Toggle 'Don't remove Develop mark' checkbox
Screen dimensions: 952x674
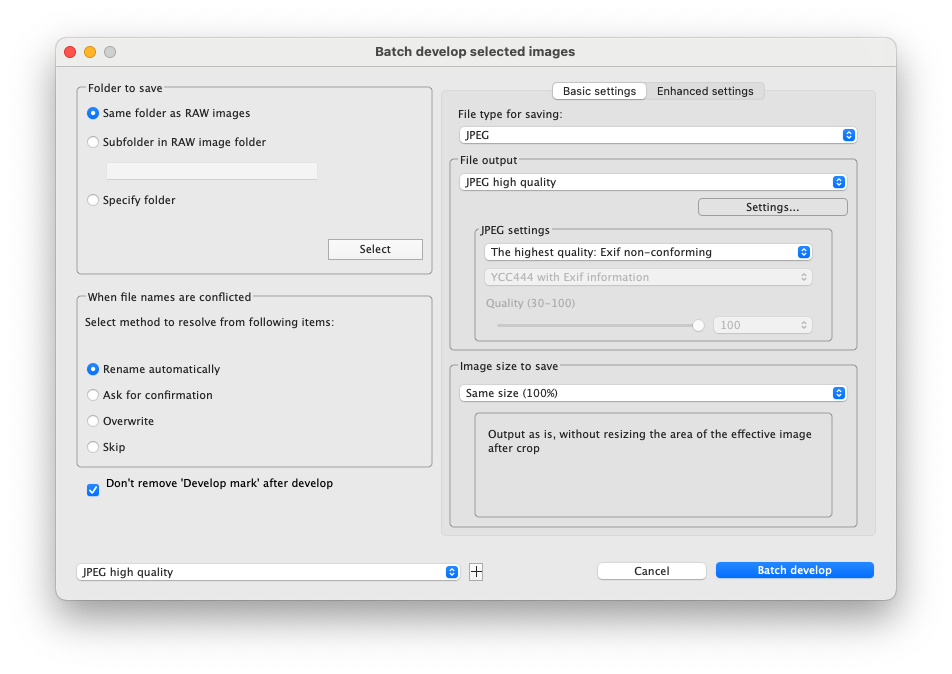[93, 489]
